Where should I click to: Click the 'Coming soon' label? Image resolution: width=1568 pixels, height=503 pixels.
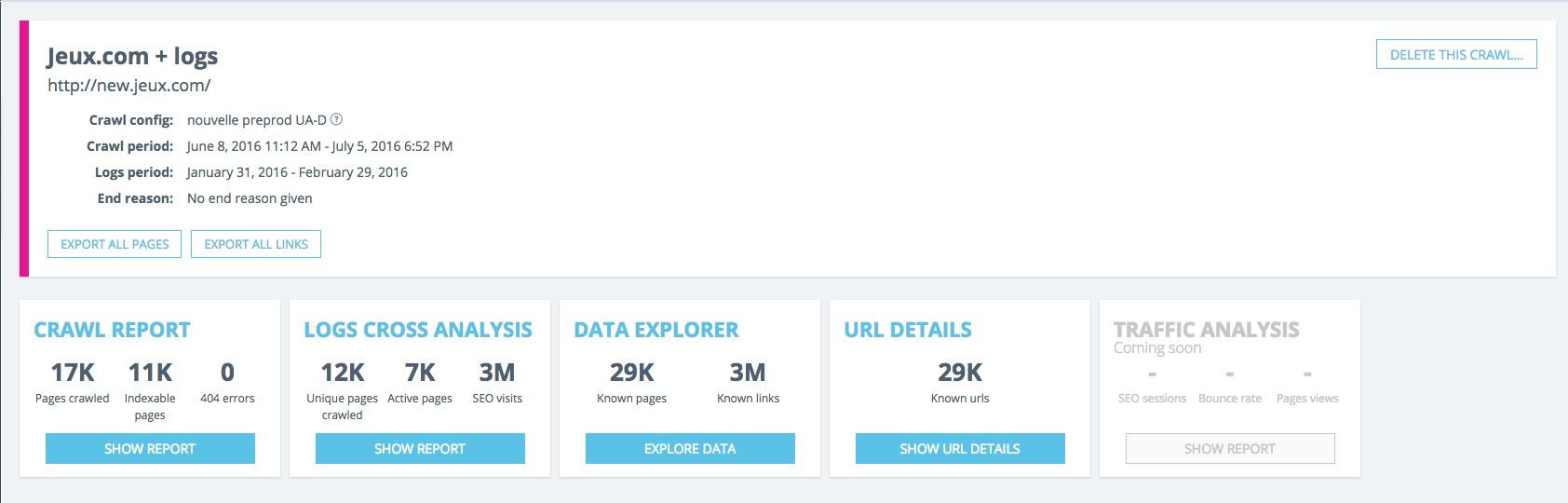tap(1157, 348)
